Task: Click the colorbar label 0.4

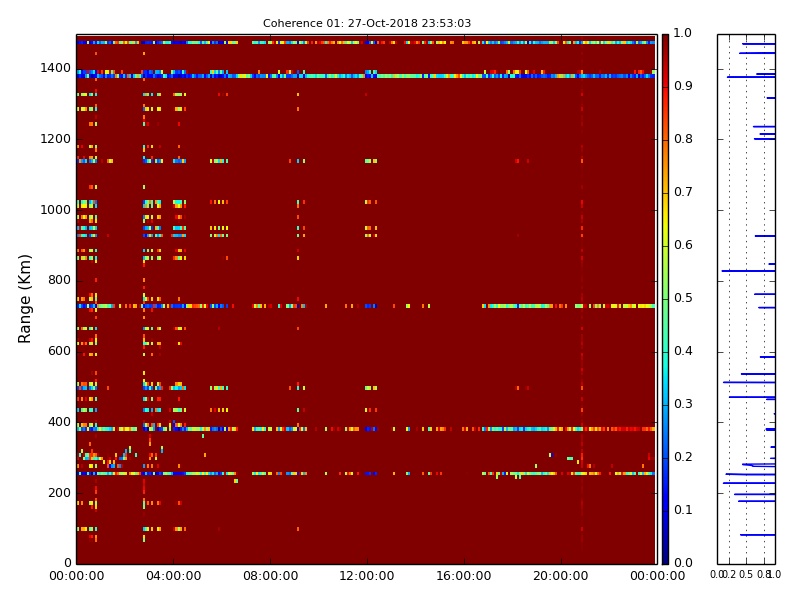Action: pos(683,351)
